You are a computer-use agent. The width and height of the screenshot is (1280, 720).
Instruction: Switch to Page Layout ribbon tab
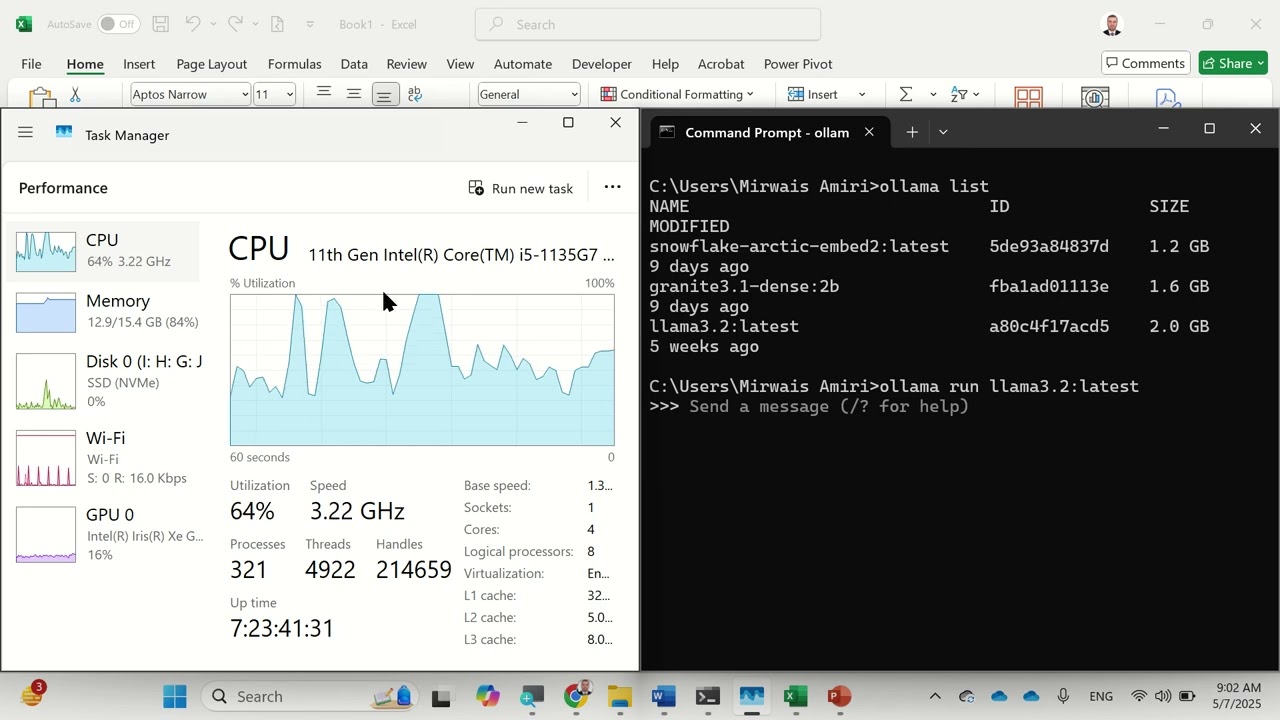coord(211,64)
